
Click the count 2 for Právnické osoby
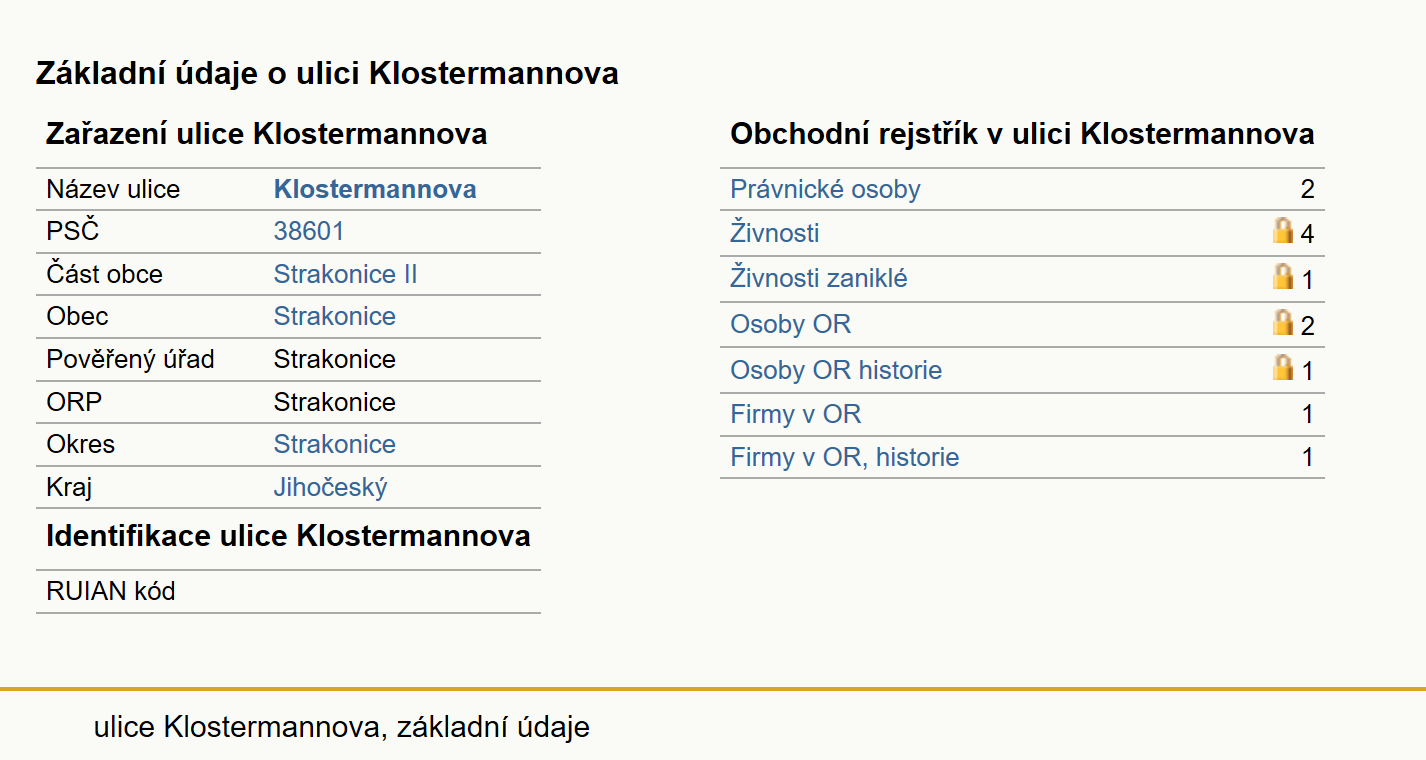tap(1307, 189)
